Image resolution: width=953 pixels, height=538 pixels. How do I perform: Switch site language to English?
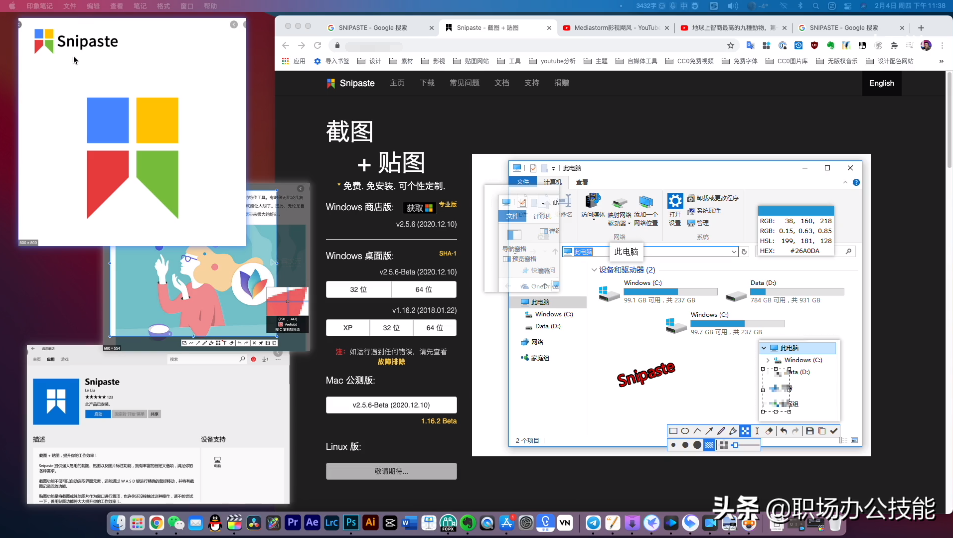[x=881, y=83]
